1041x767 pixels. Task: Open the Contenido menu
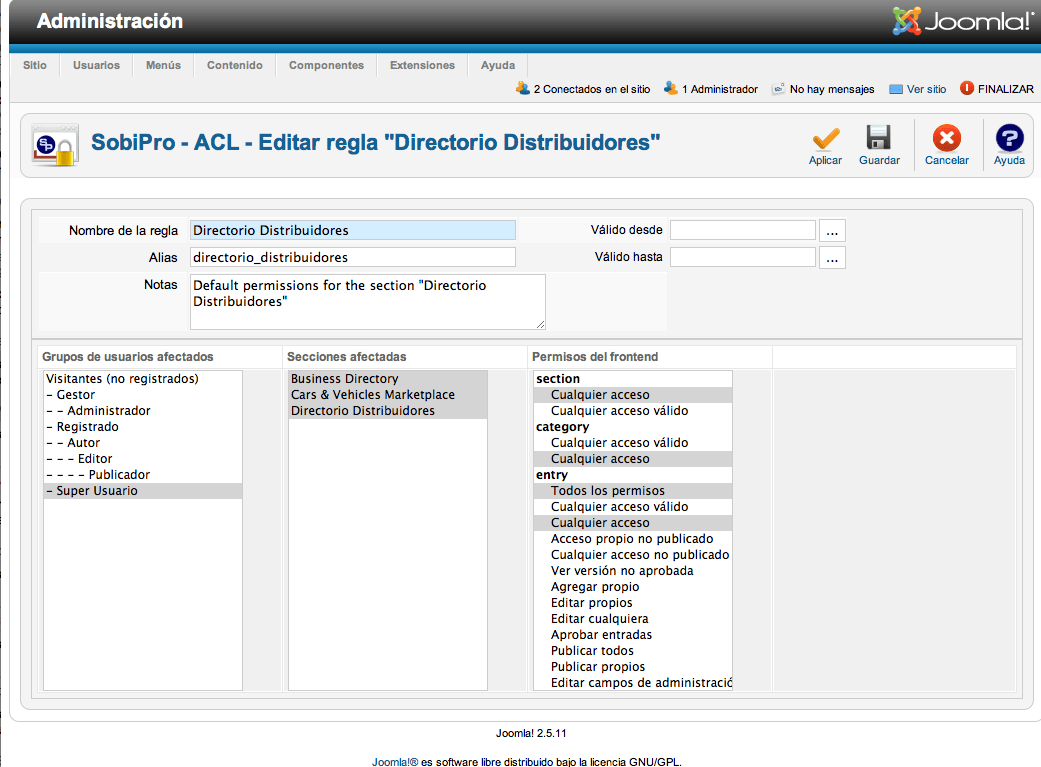tap(234, 65)
